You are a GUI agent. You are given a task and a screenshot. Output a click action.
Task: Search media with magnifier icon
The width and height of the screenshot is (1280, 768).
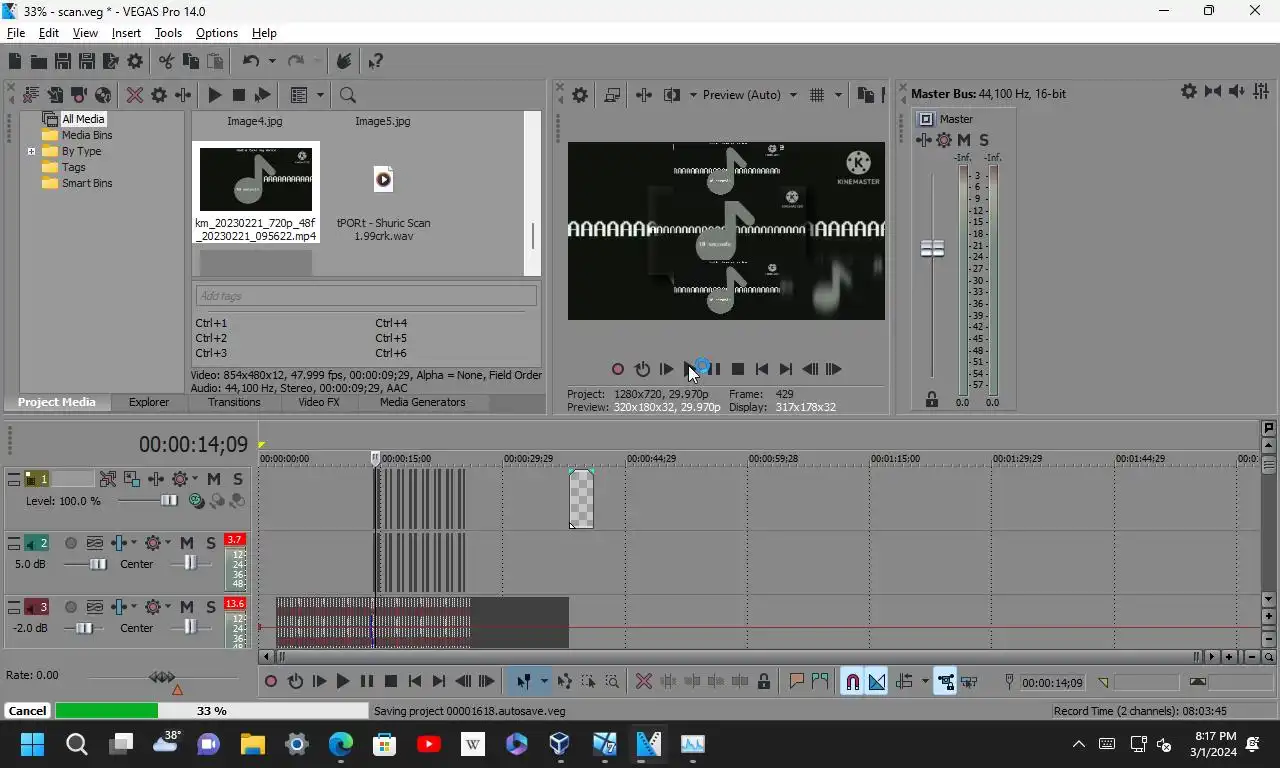tap(348, 95)
